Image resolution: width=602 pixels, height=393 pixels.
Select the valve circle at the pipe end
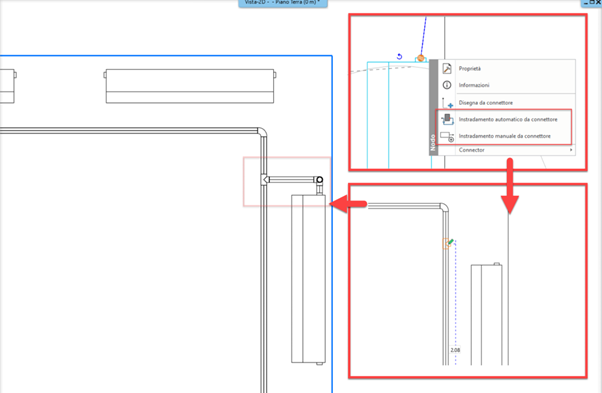[319, 179]
